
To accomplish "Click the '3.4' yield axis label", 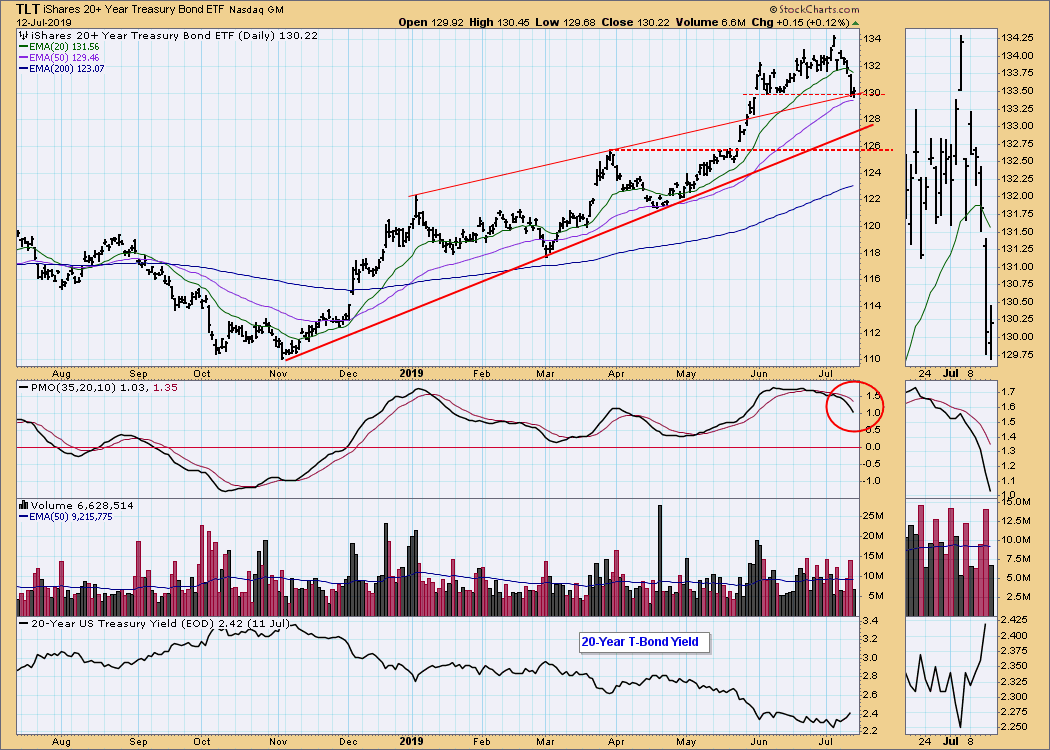I will click(x=871, y=621).
